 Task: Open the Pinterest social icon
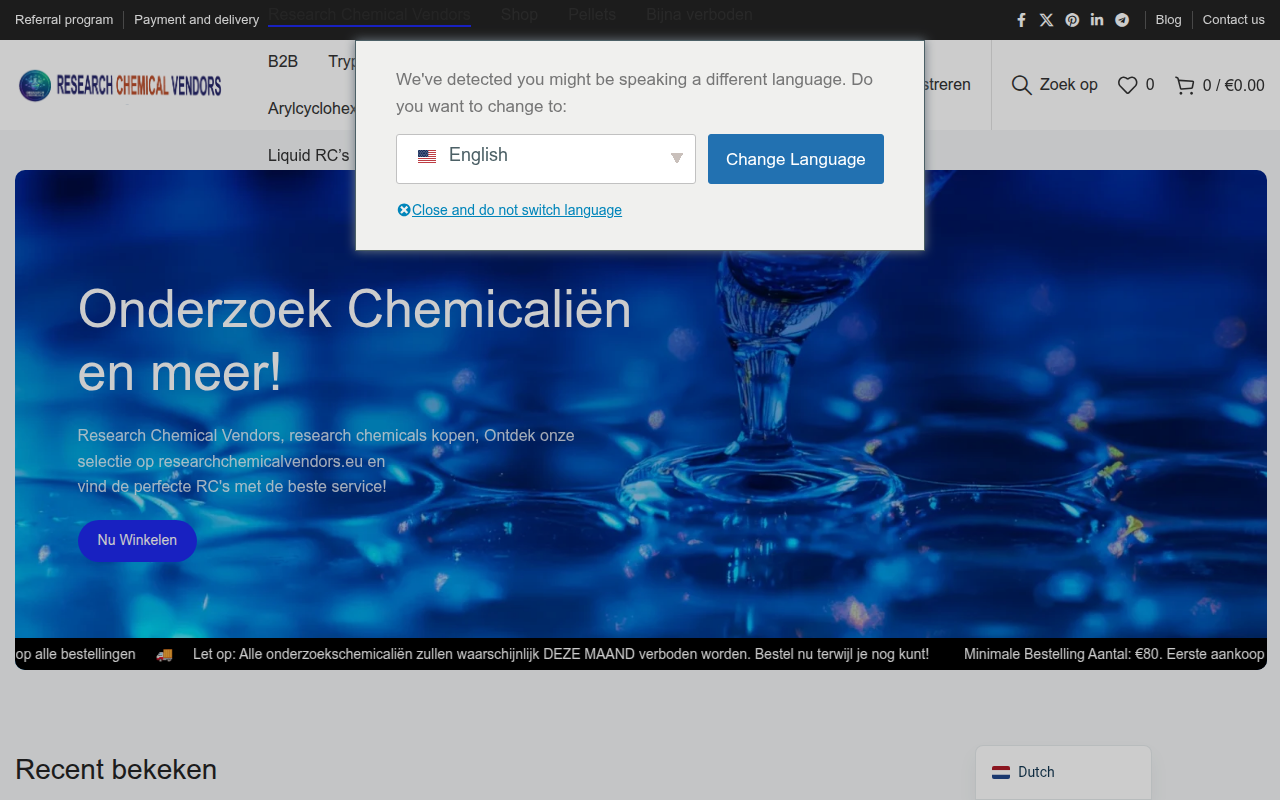tap(1072, 20)
